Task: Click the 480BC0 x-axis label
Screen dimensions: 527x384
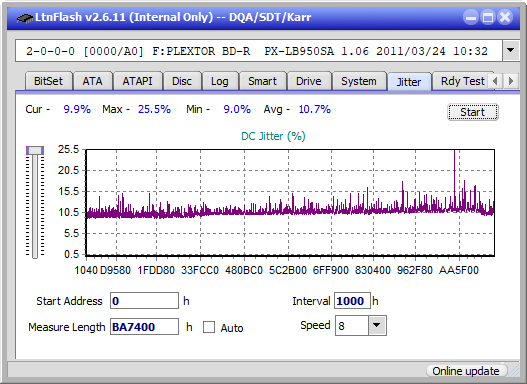Action: click(x=244, y=270)
